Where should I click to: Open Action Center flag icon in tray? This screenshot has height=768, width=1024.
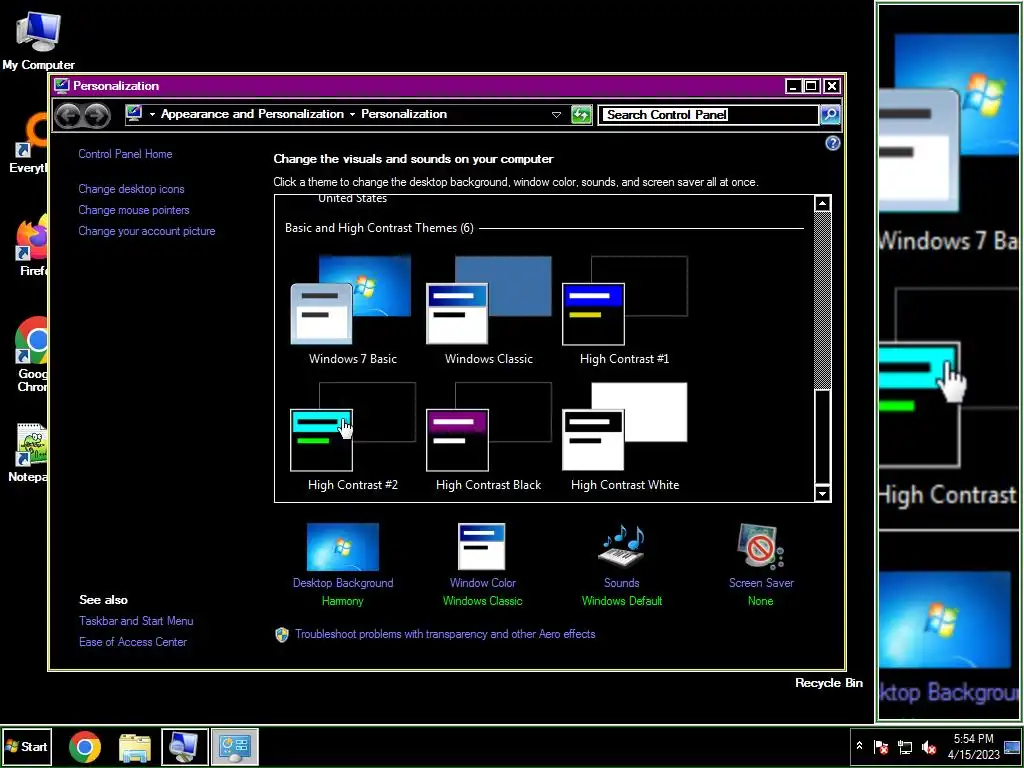click(x=881, y=746)
